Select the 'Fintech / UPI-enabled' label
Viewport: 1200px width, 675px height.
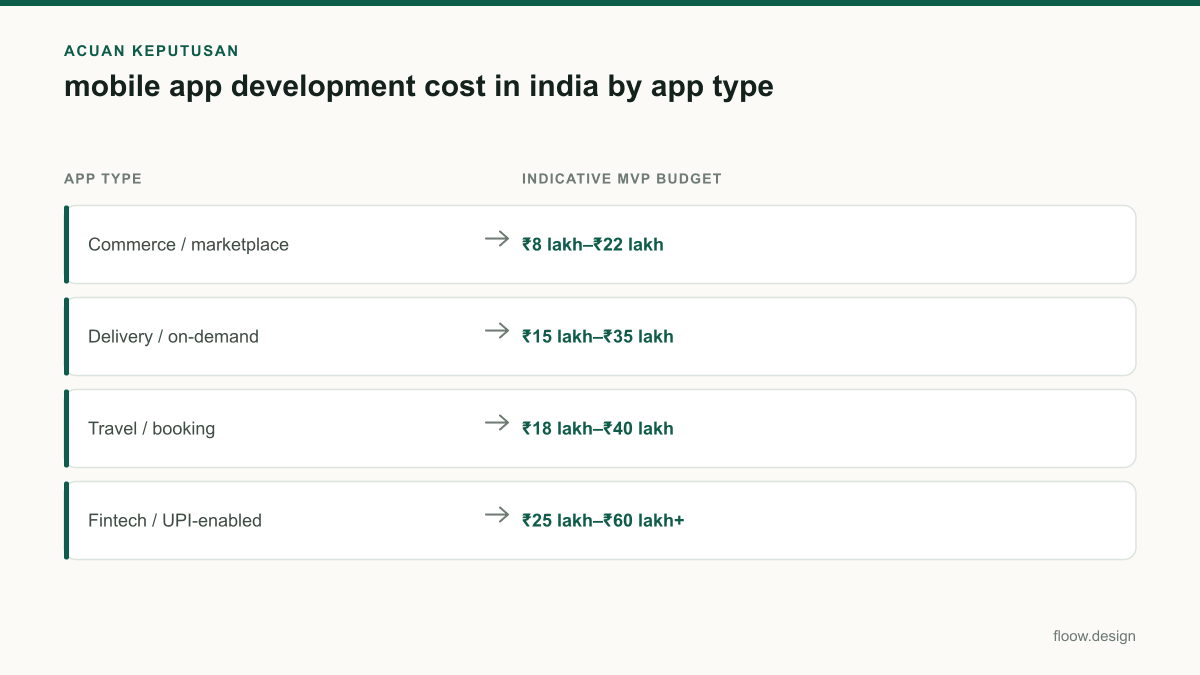click(175, 521)
